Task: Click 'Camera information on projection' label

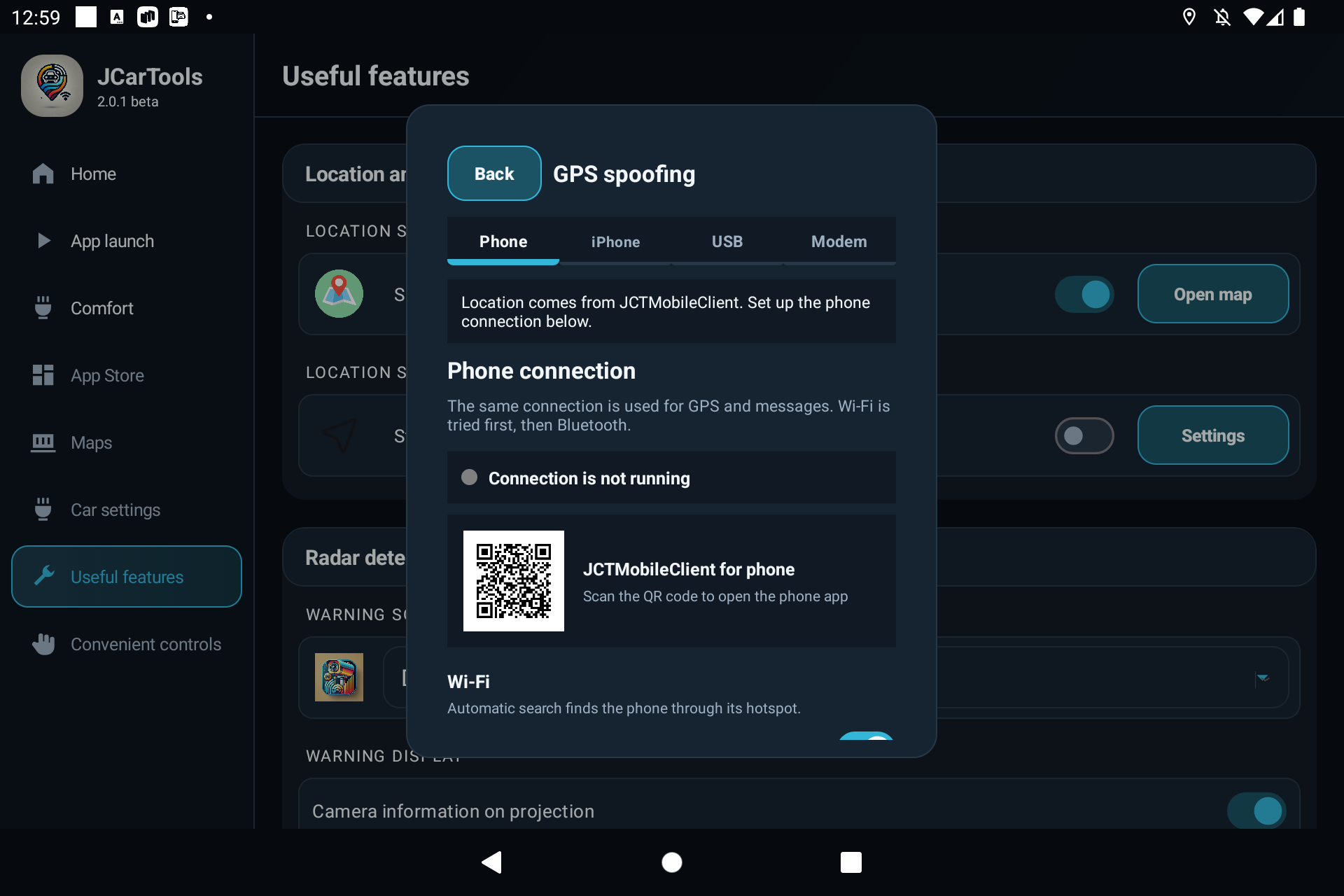Action: 453,811
